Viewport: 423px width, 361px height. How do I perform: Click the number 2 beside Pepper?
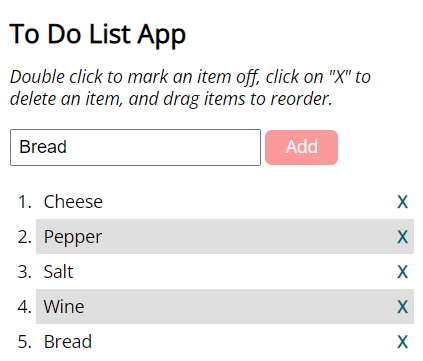tap(24, 237)
